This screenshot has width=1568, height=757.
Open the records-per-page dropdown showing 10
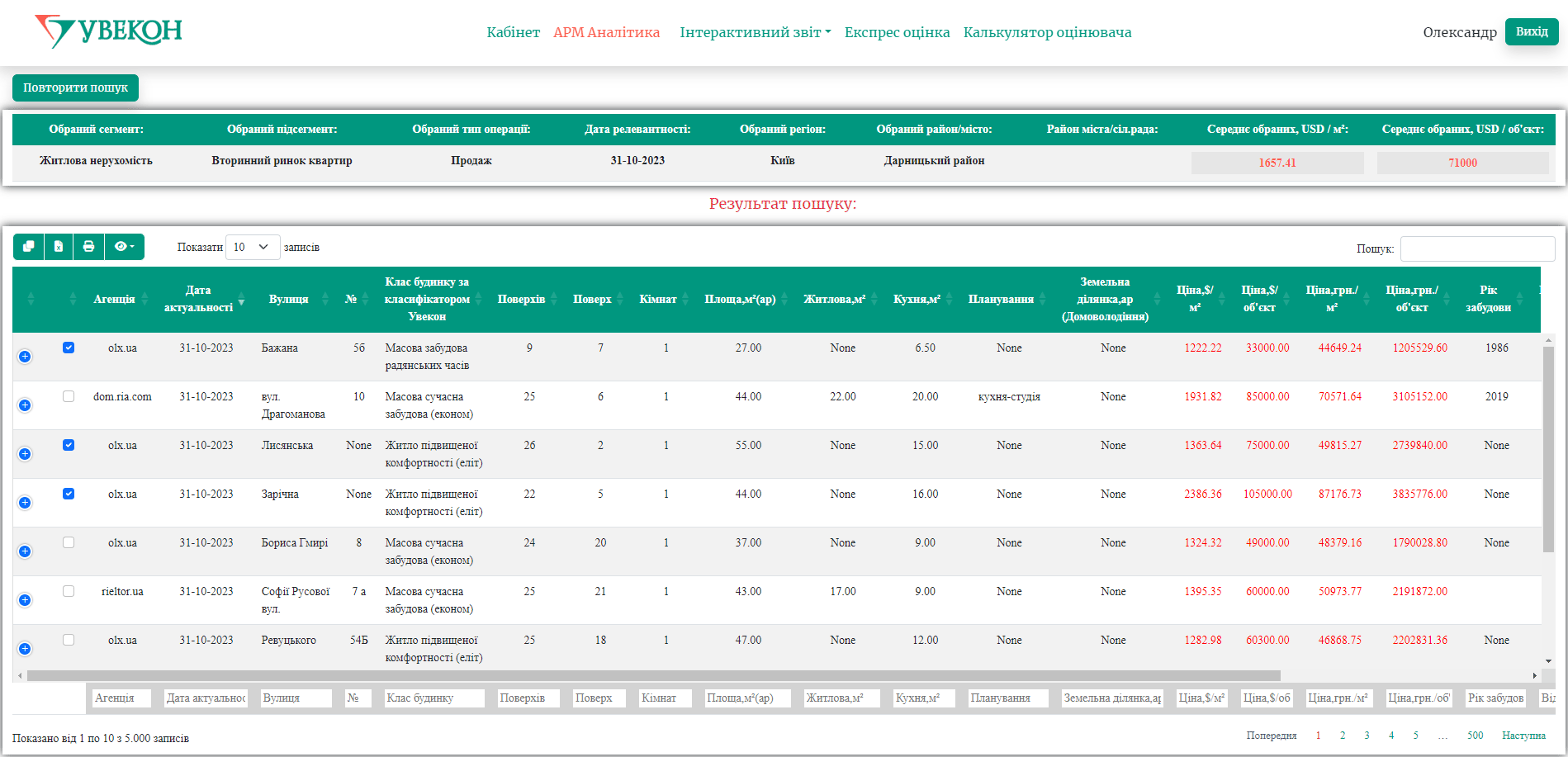point(253,247)
